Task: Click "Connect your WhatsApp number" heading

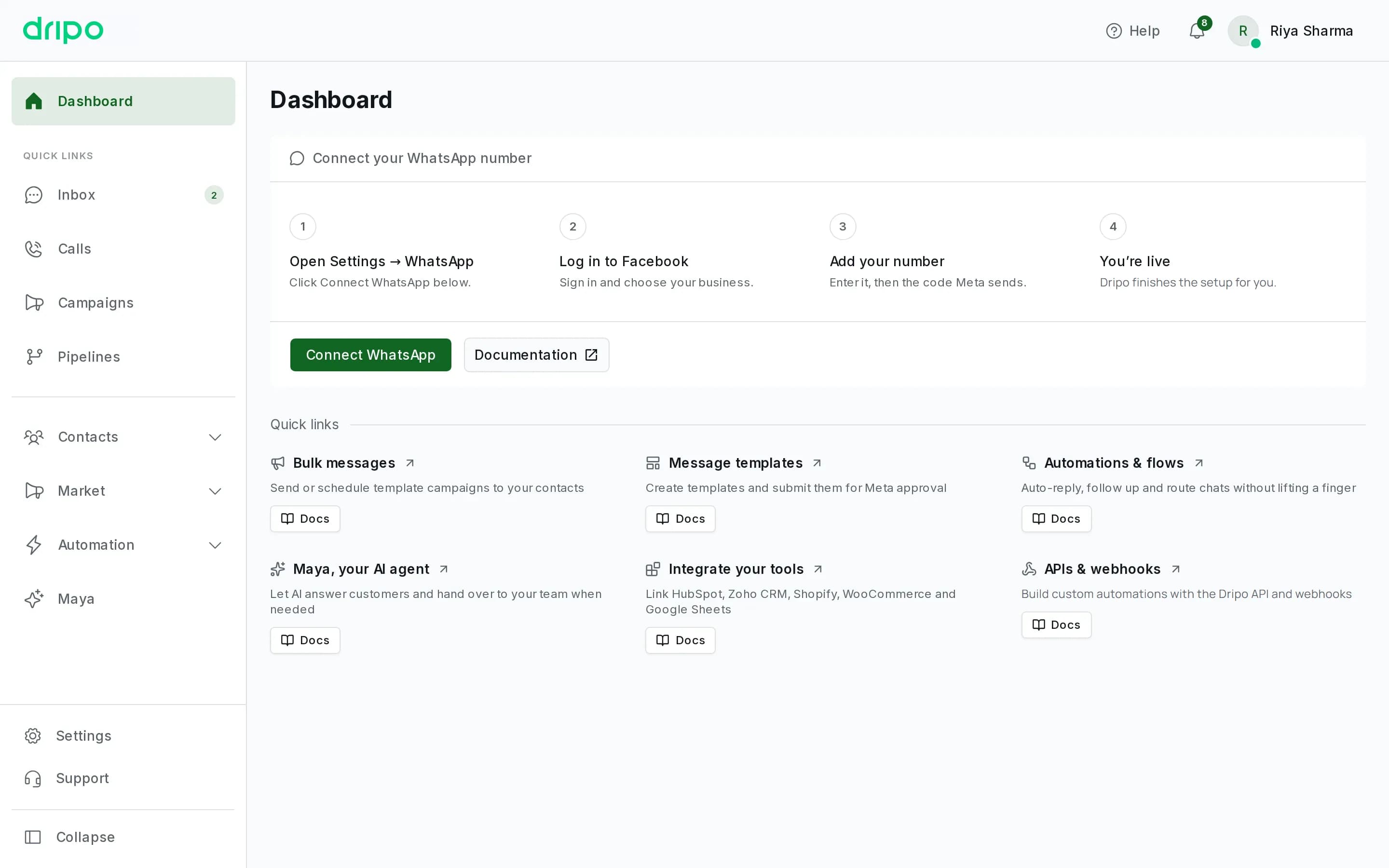Action: pos(422,158)
